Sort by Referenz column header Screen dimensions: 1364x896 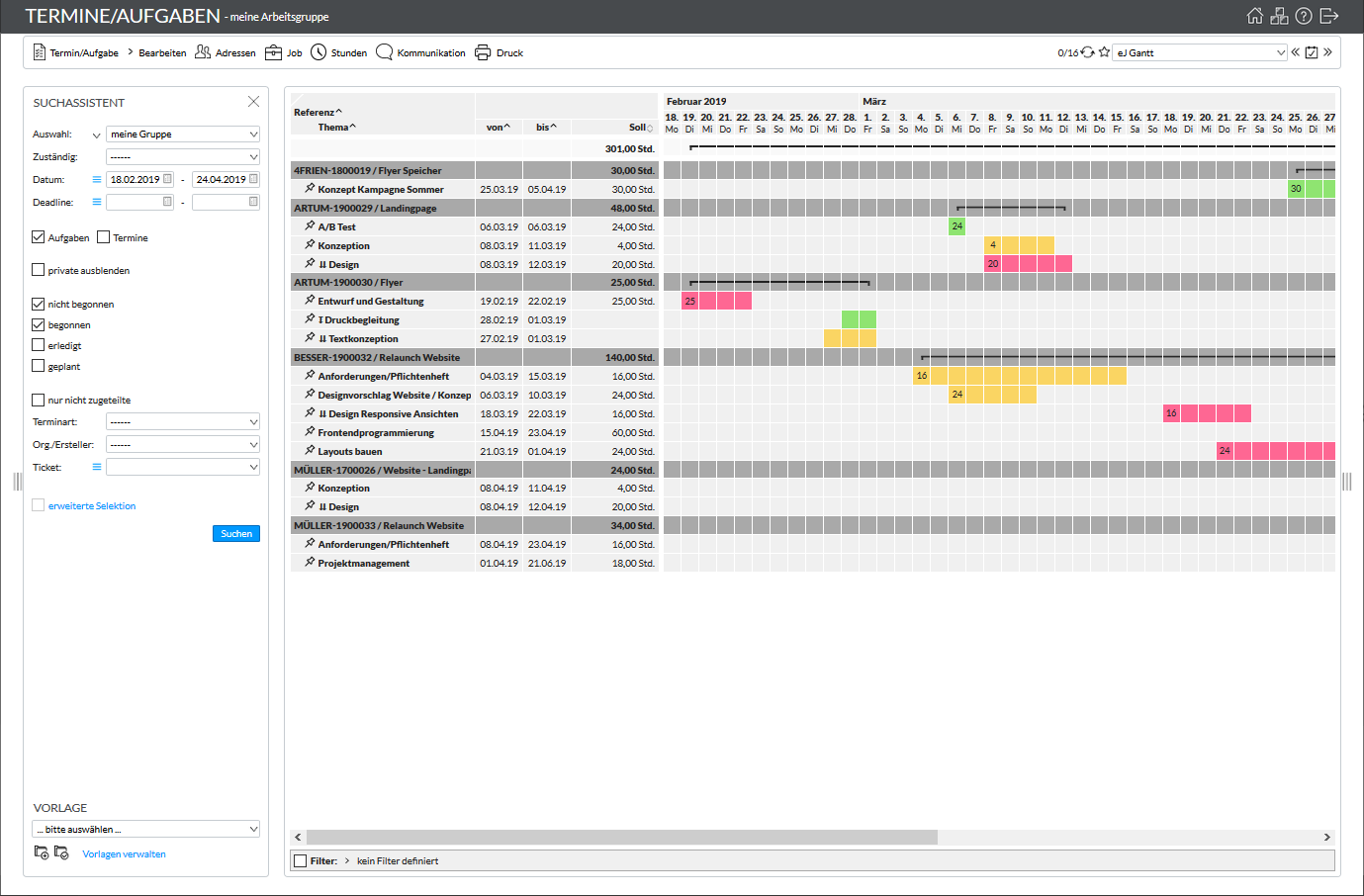tap(318, 112)
